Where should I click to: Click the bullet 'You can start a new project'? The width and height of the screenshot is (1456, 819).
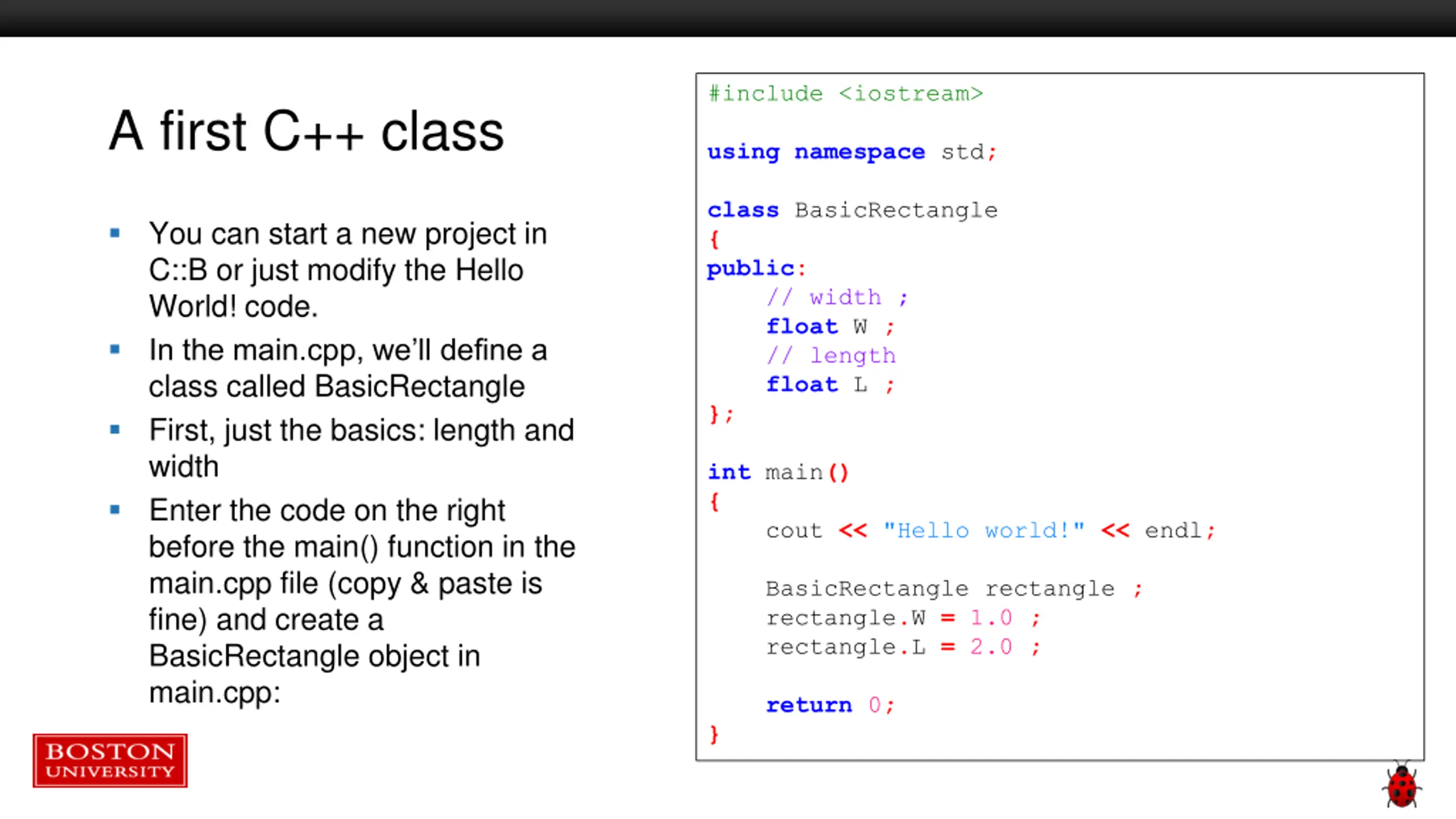(x=348, y=270)
